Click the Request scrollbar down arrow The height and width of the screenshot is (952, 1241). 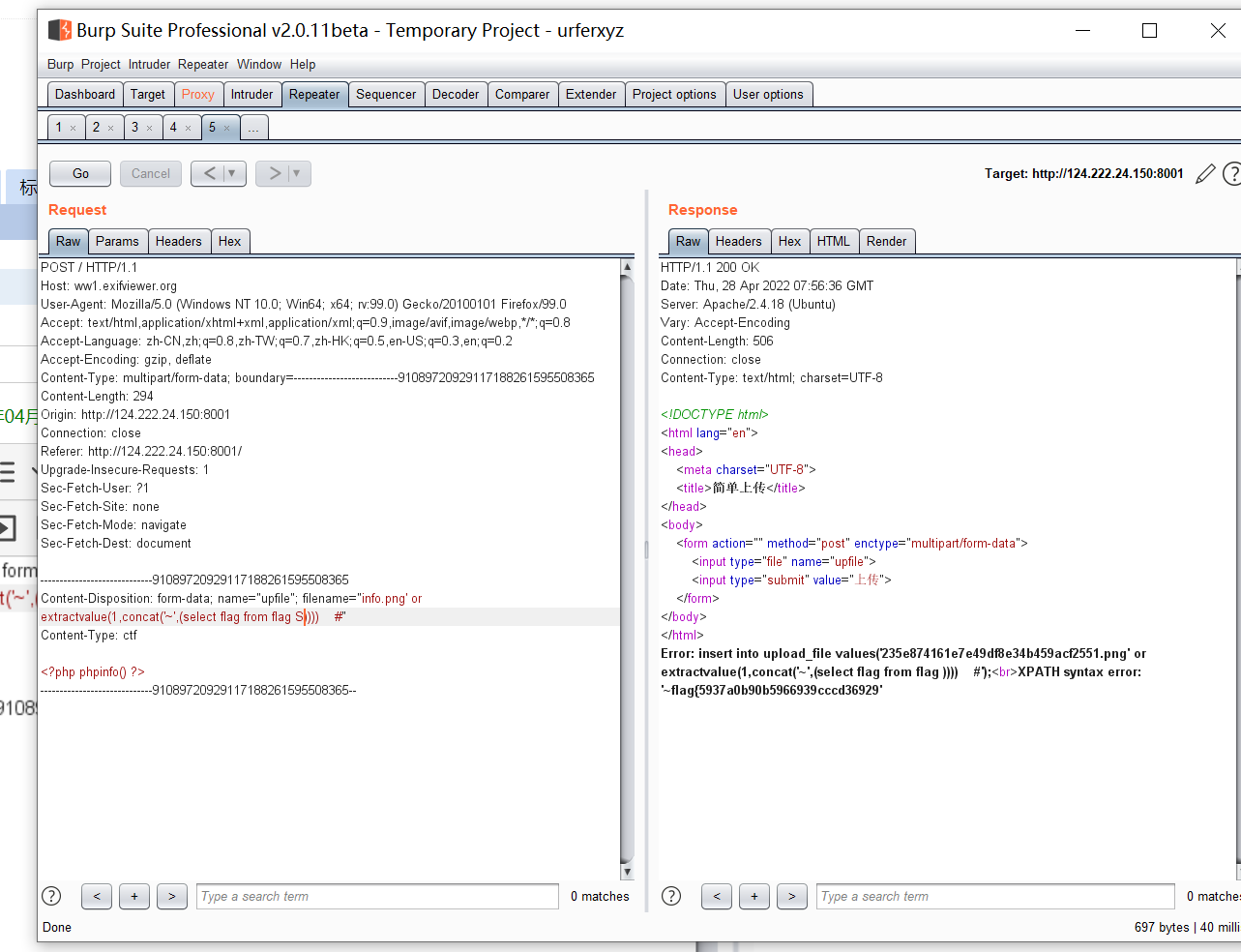tap(627, 872)
